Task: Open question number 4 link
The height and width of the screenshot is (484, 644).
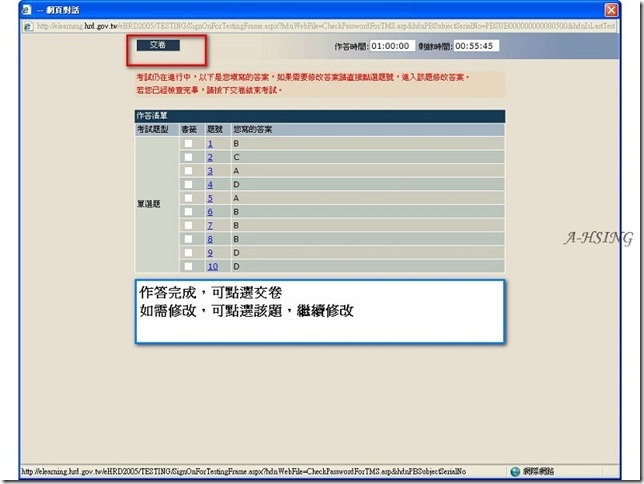Action: pos(210,184)
